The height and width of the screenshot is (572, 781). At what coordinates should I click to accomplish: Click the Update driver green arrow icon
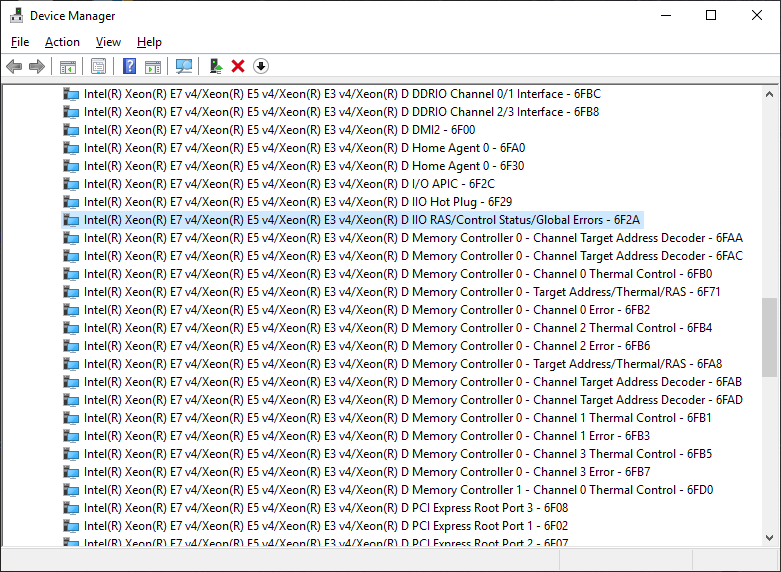pos(216,66)
